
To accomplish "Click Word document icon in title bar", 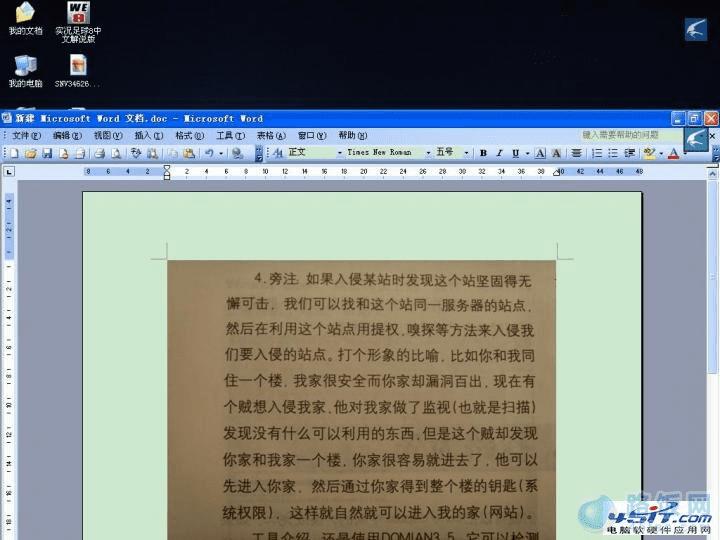I will tap(6, 118).
